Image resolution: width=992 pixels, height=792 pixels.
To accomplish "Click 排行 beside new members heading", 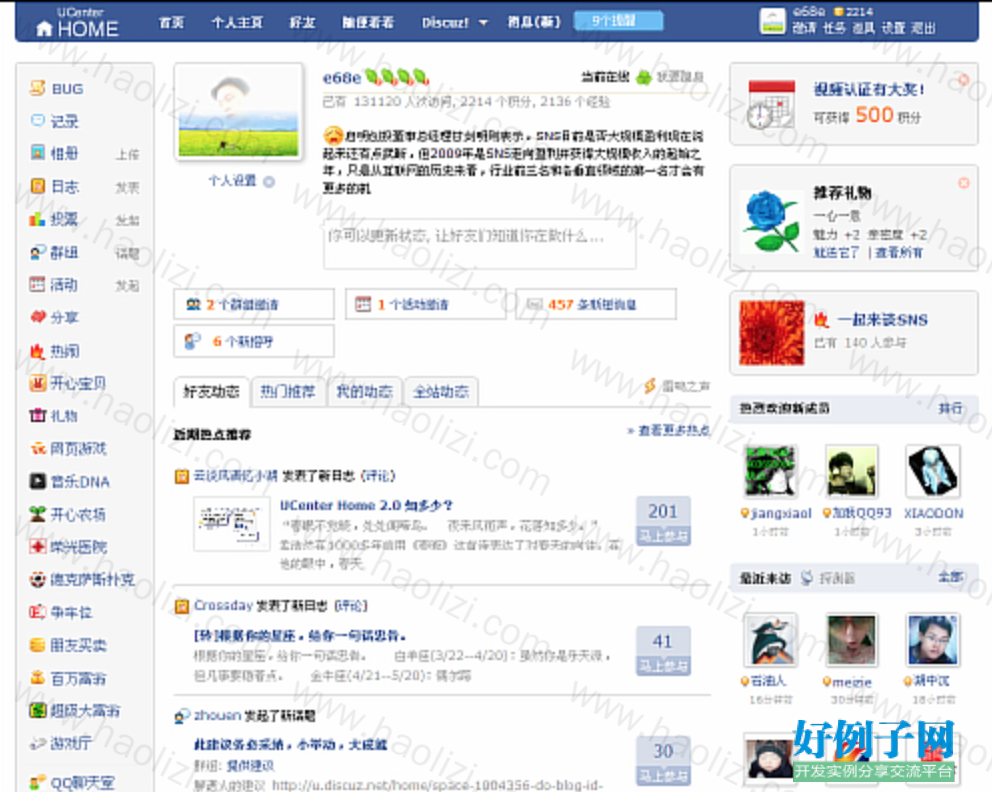I will click(950, 408).
